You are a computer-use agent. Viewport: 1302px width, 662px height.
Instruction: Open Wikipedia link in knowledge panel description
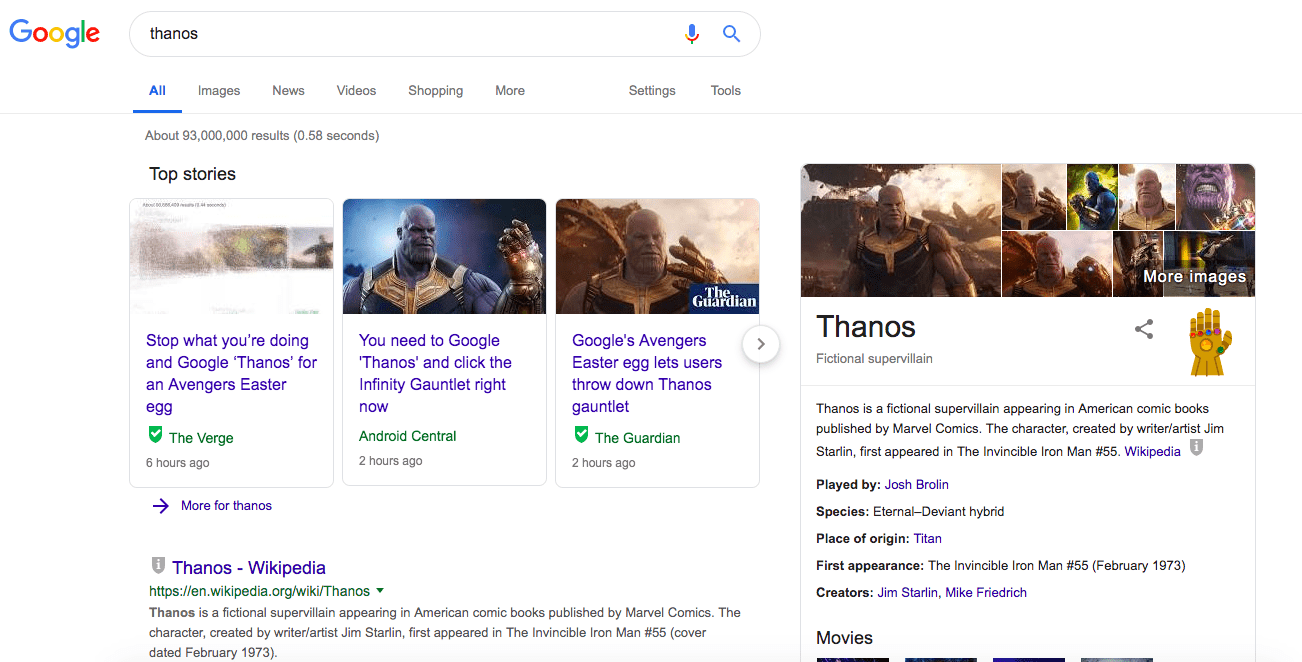click(1152, 452)
